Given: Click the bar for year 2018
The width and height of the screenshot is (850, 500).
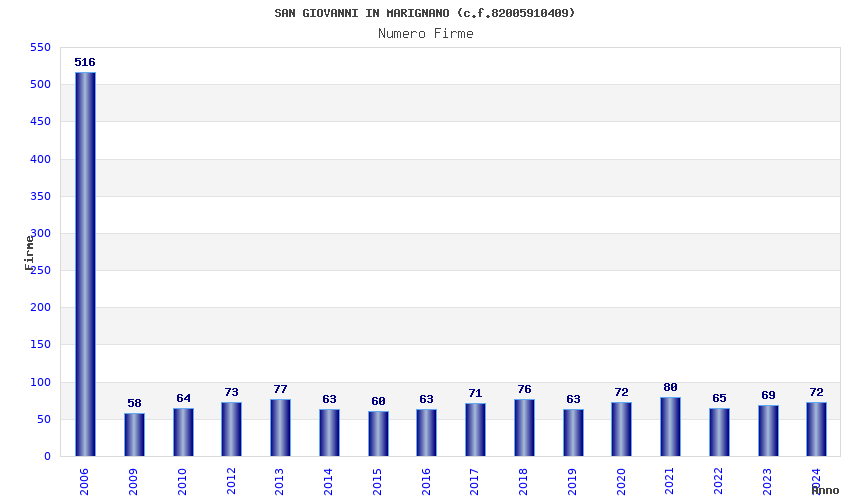Looking at the screenshot, I should [x=524, y=428].
